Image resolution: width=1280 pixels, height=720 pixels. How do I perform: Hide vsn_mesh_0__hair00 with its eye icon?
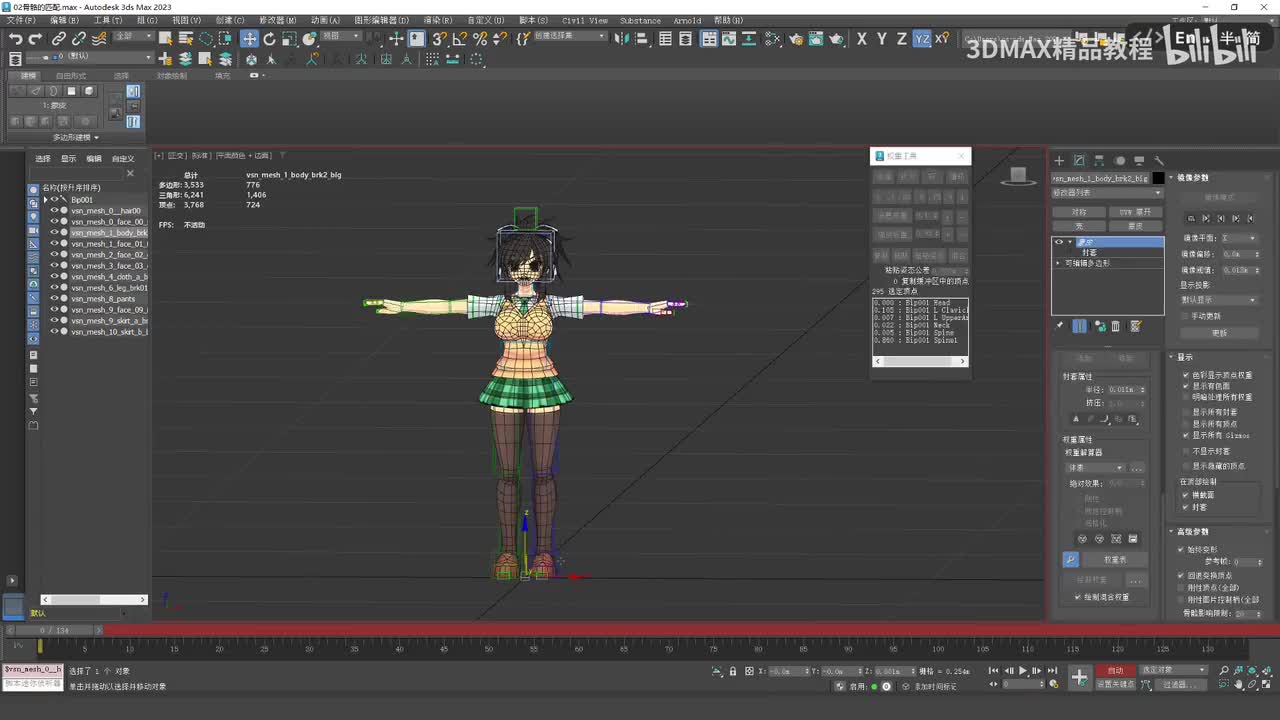tap(55, 211)
